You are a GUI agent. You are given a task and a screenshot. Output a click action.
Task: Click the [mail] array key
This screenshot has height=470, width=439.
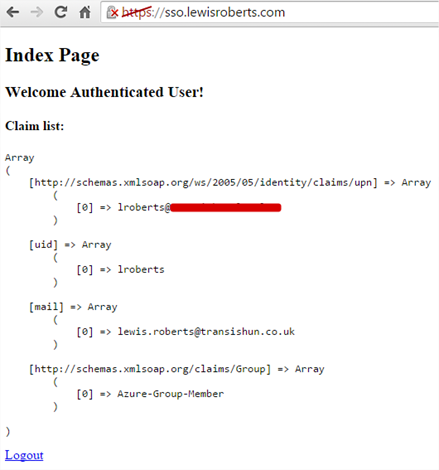(46, 307)
